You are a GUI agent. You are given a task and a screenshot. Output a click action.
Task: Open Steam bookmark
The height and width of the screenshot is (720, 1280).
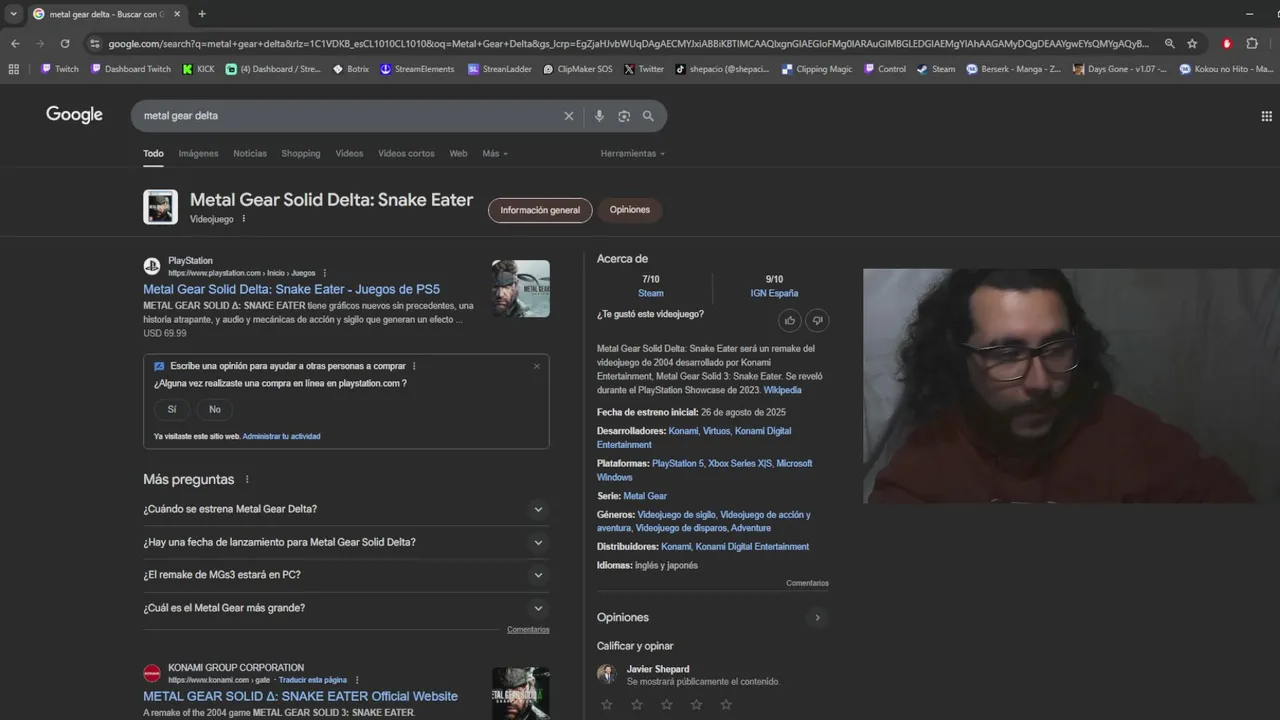pos(936,69)
